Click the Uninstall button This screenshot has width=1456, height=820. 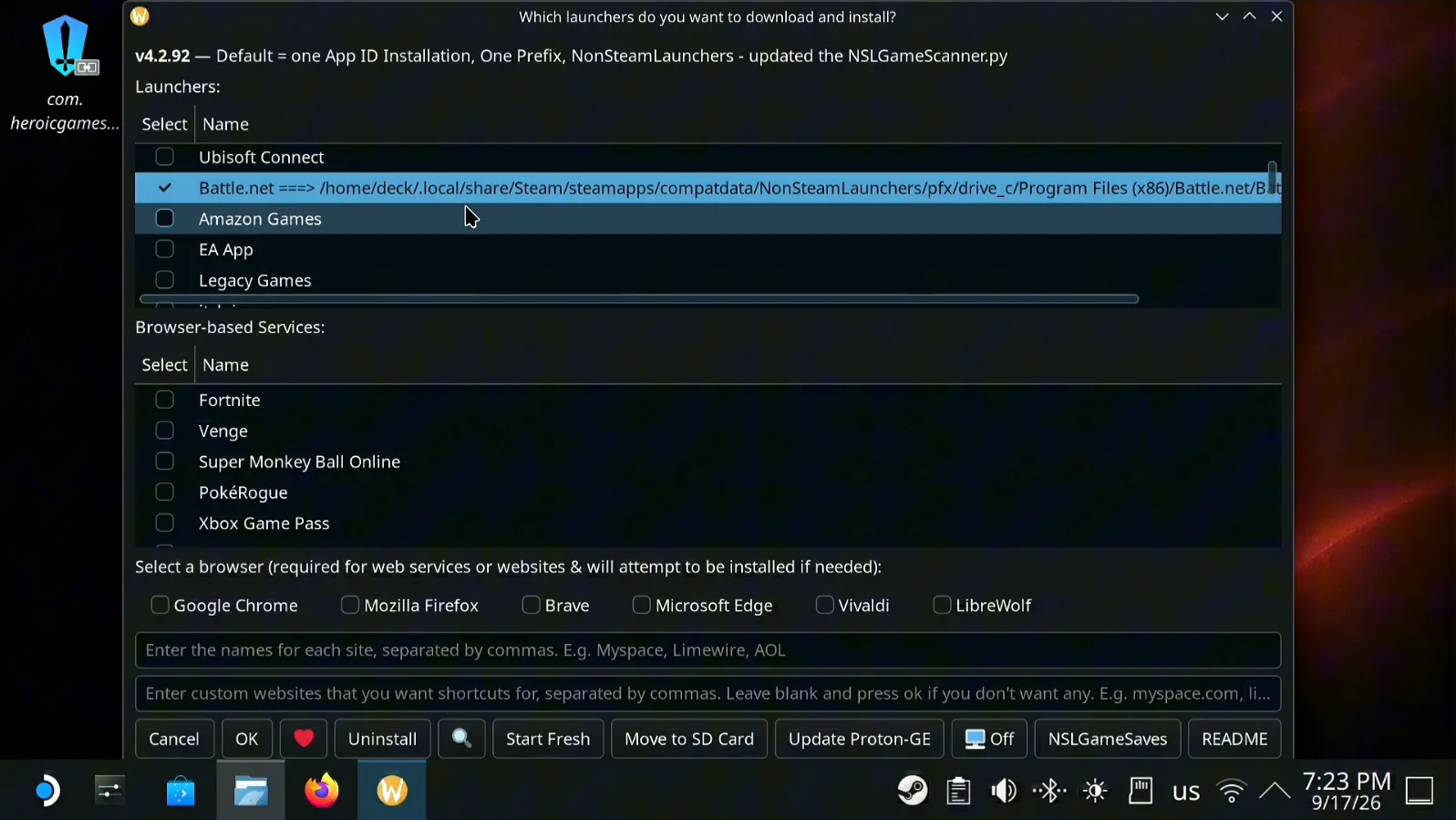point(383,738)
